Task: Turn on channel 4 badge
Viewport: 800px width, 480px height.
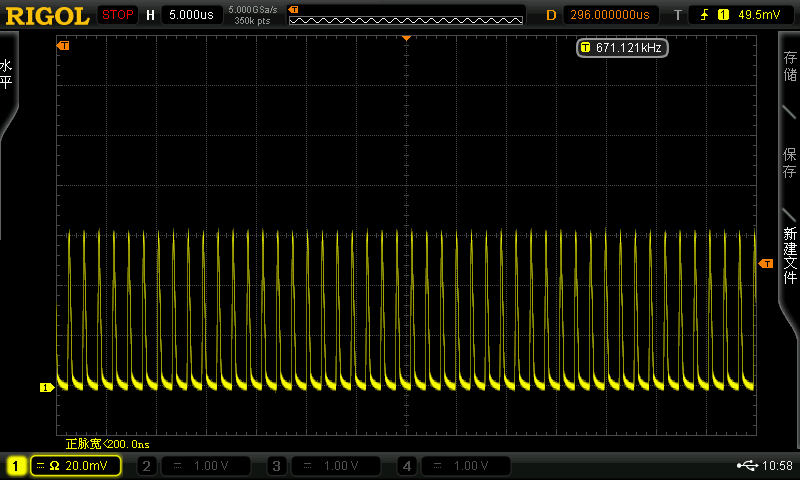Action: [x=407, y=466]
